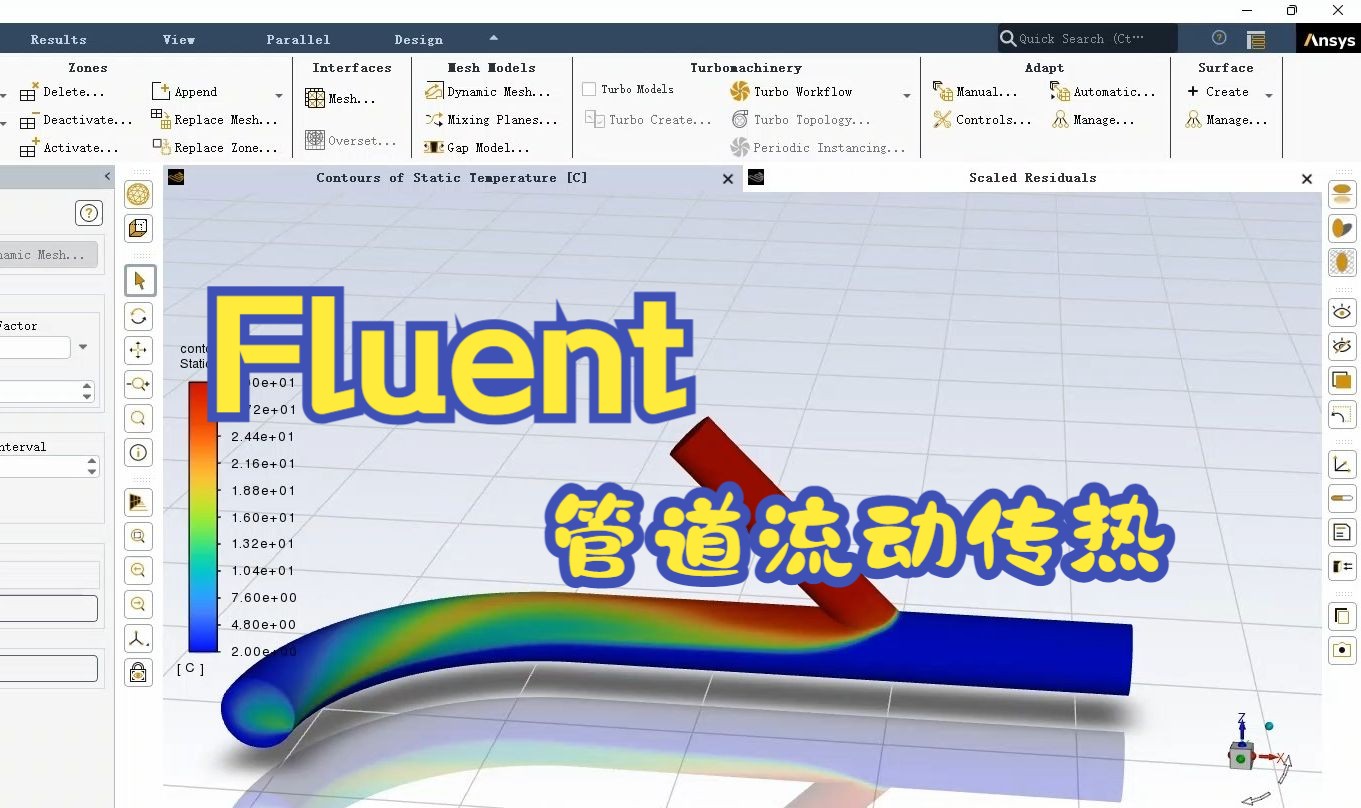Click the two-tone surface shading icon

(1342, 228)
